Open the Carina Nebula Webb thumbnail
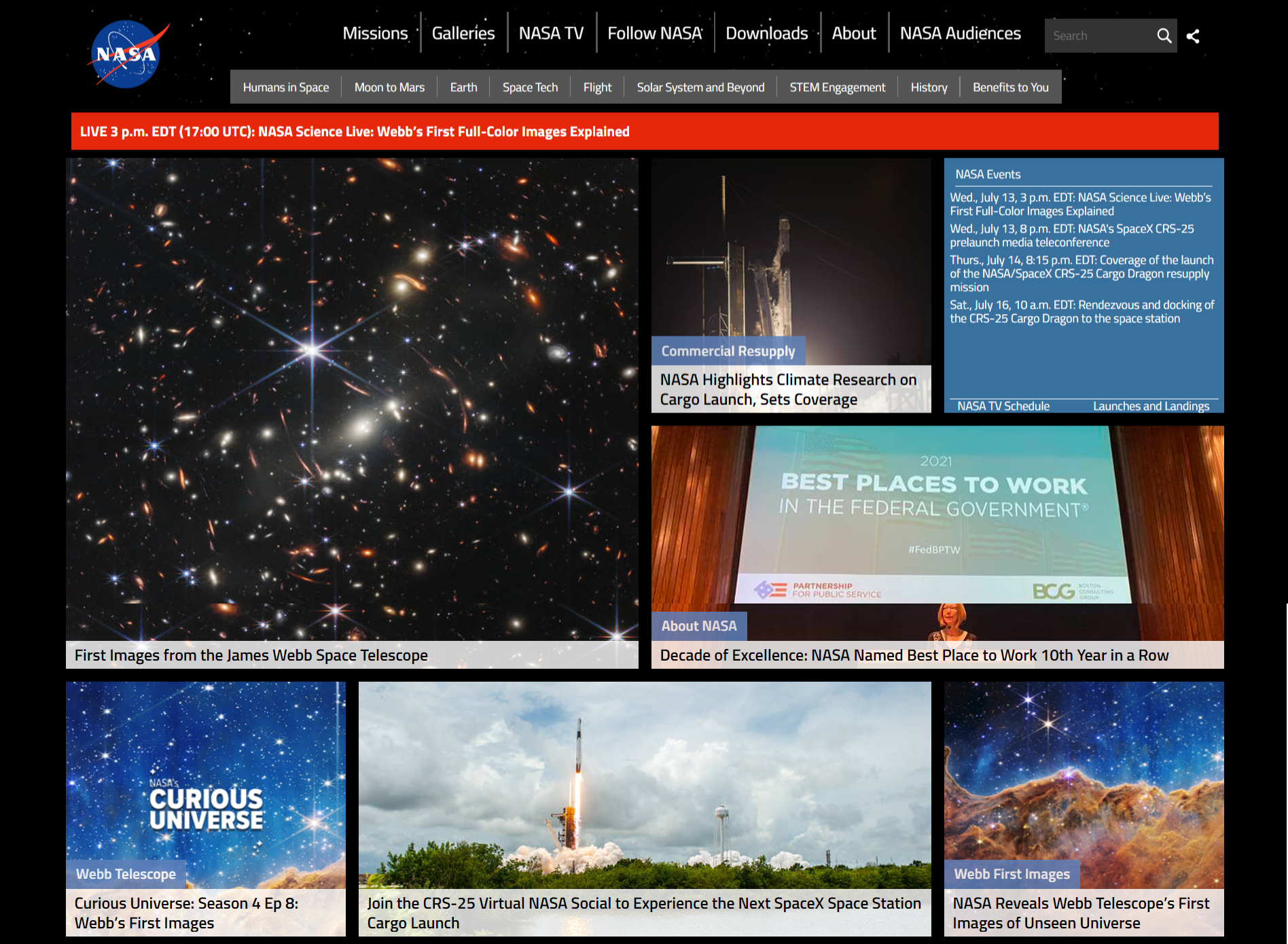Viewport: 1288px width, 944px height. pyautogui.click(x=1084, y=771)
